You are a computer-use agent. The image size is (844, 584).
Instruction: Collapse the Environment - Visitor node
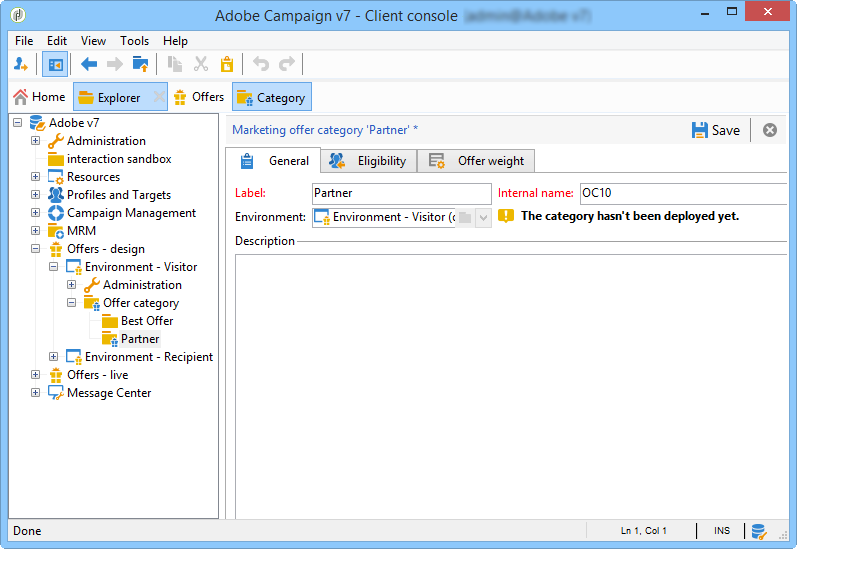[53, 266]
